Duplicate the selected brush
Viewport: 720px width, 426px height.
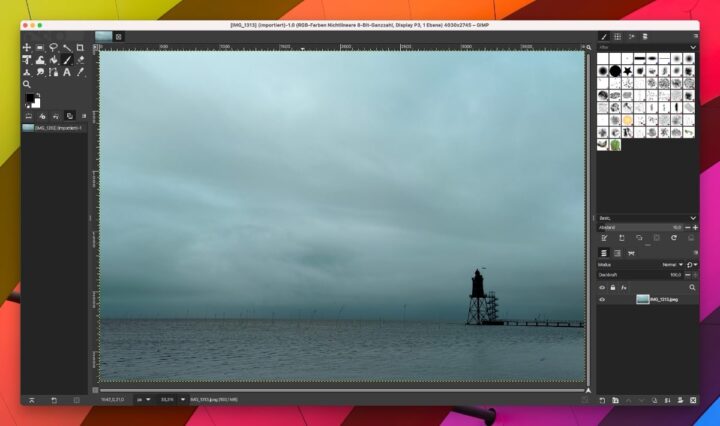pyautogui.click(x=639, y=238)
